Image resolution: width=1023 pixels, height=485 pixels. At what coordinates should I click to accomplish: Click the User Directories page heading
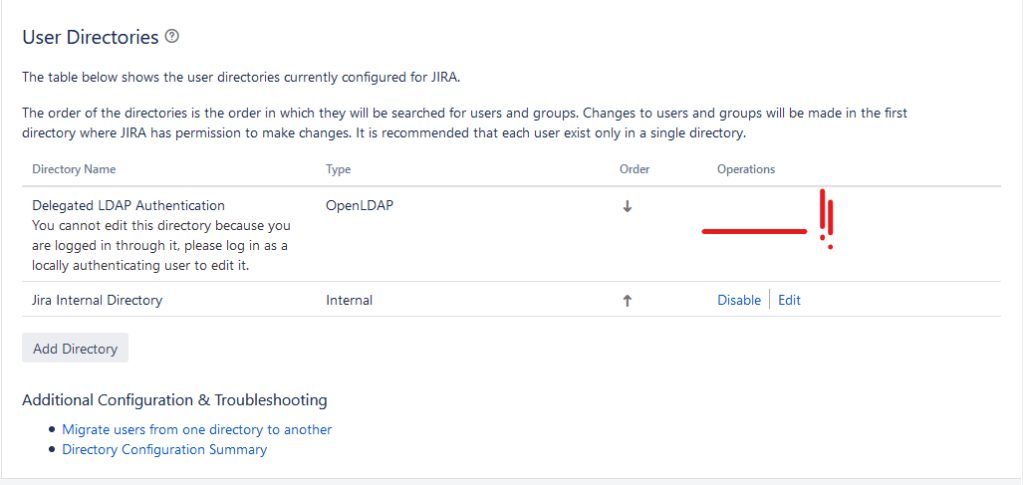90,37
